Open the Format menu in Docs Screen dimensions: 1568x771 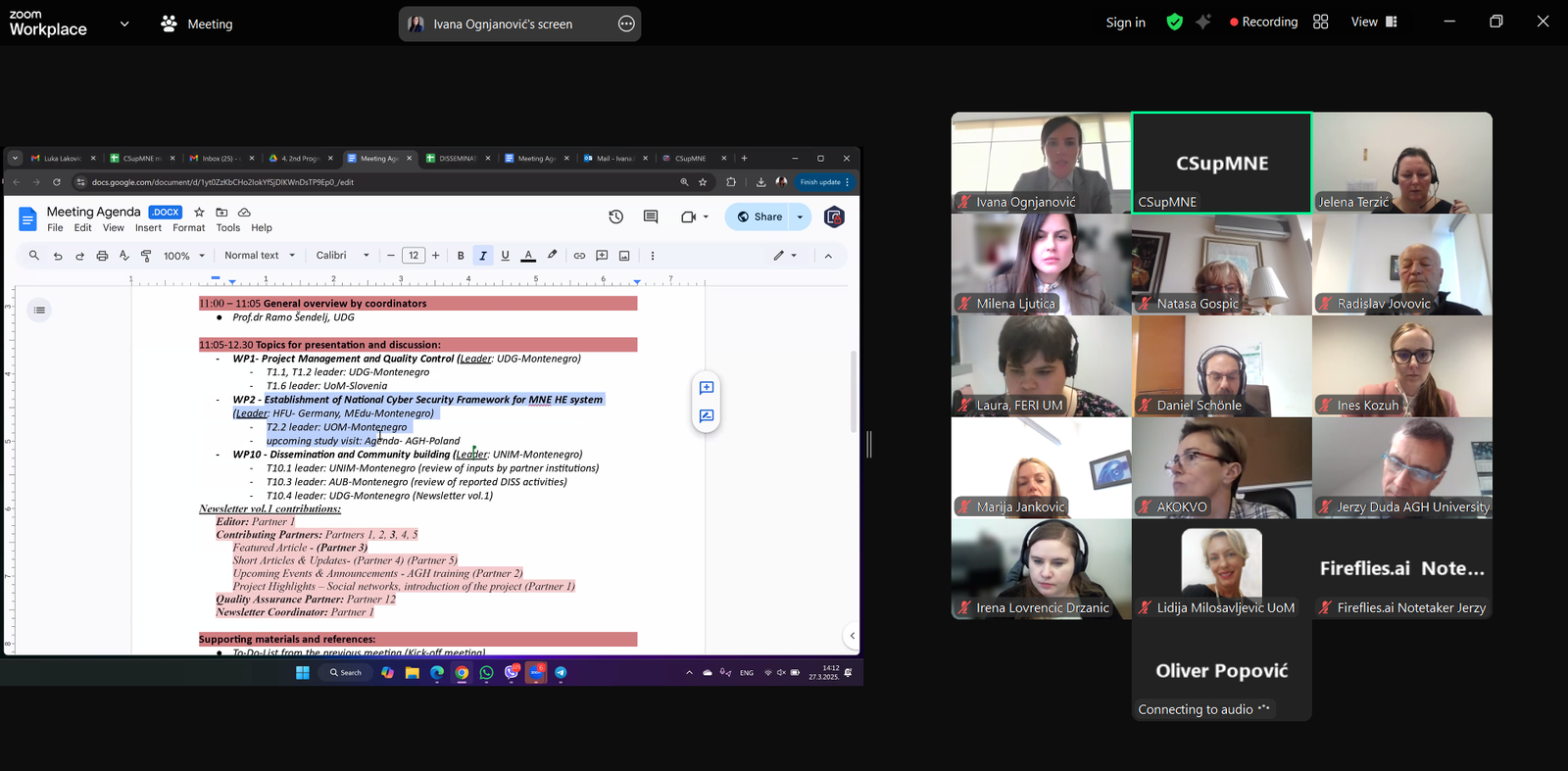(x=188, y=228)
